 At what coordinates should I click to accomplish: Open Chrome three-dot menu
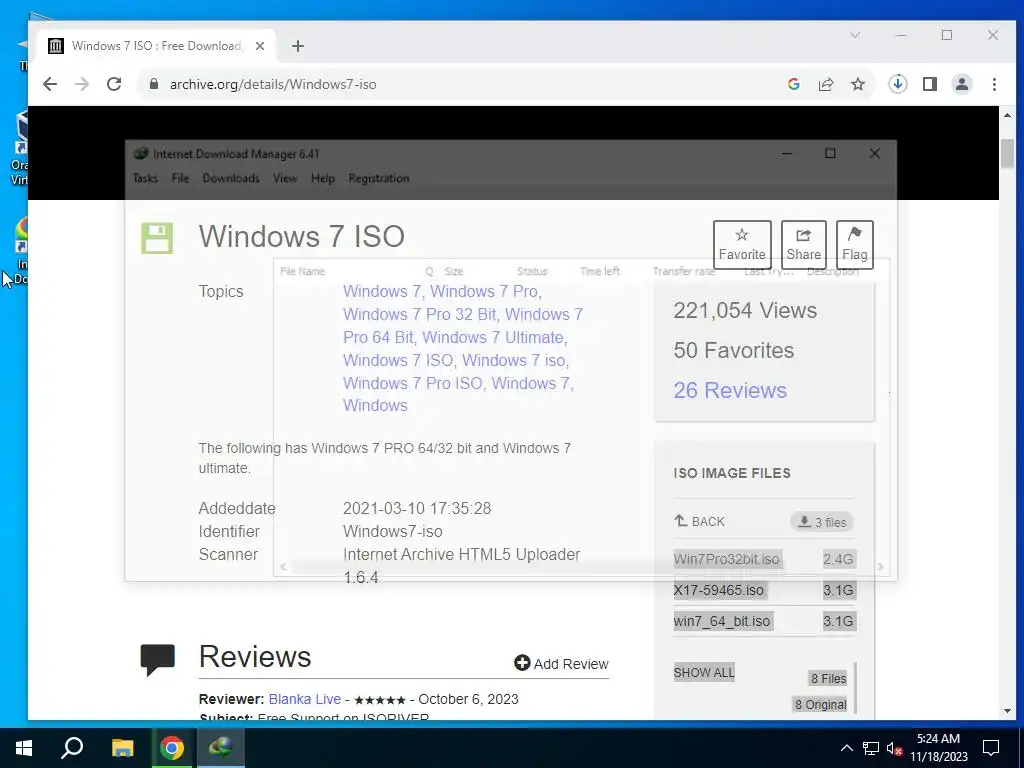tap(994, 84)
